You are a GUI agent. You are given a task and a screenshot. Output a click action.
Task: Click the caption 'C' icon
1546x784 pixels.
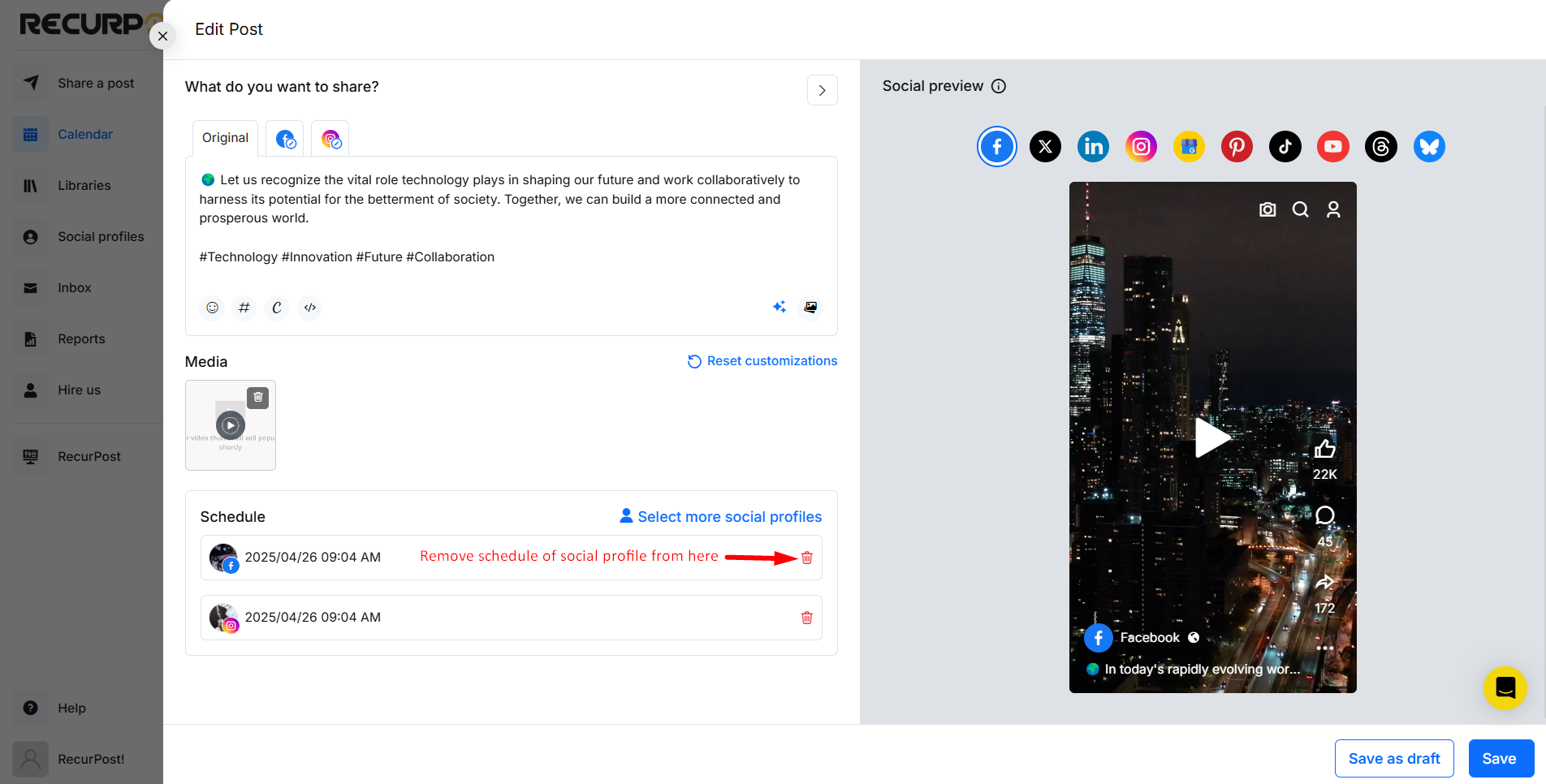coord(277,308)
